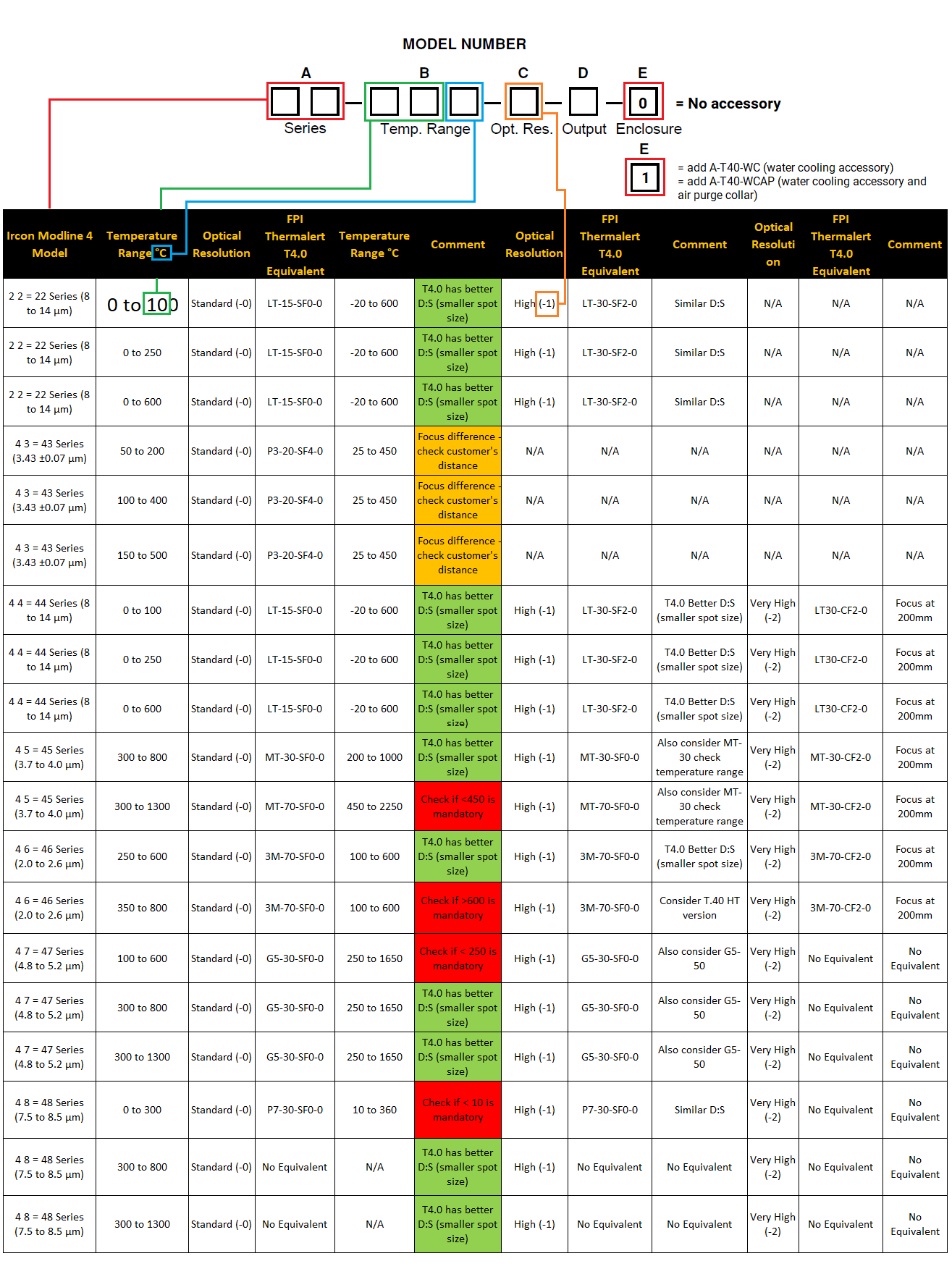Image resolution: width=952 pixels, height=1269 pixels.
Task: Click the '50 to 200' temperature range cell
Action: [x=143, y=451]
